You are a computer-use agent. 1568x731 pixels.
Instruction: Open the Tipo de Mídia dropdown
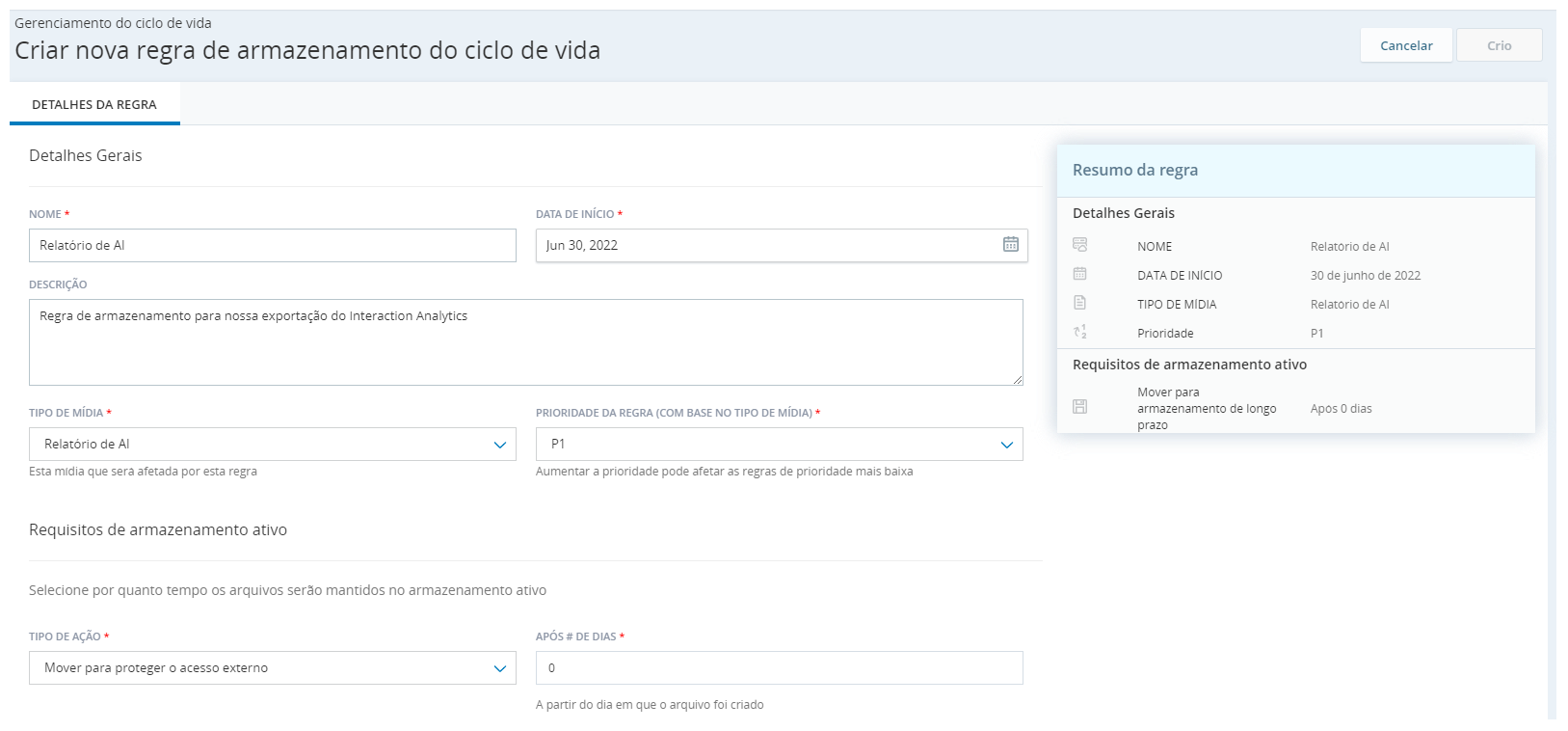[273, 444]
